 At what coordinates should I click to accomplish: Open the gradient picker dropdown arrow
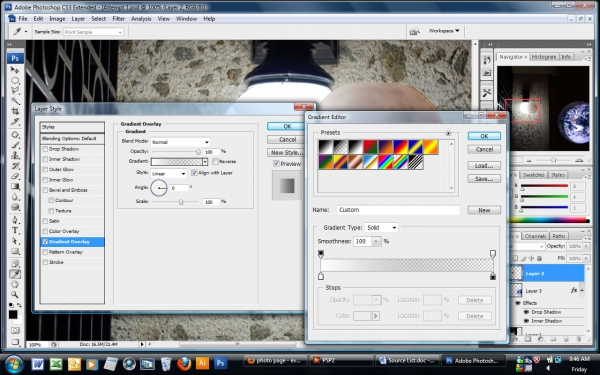pyautogui.click(x=205, y=162)
